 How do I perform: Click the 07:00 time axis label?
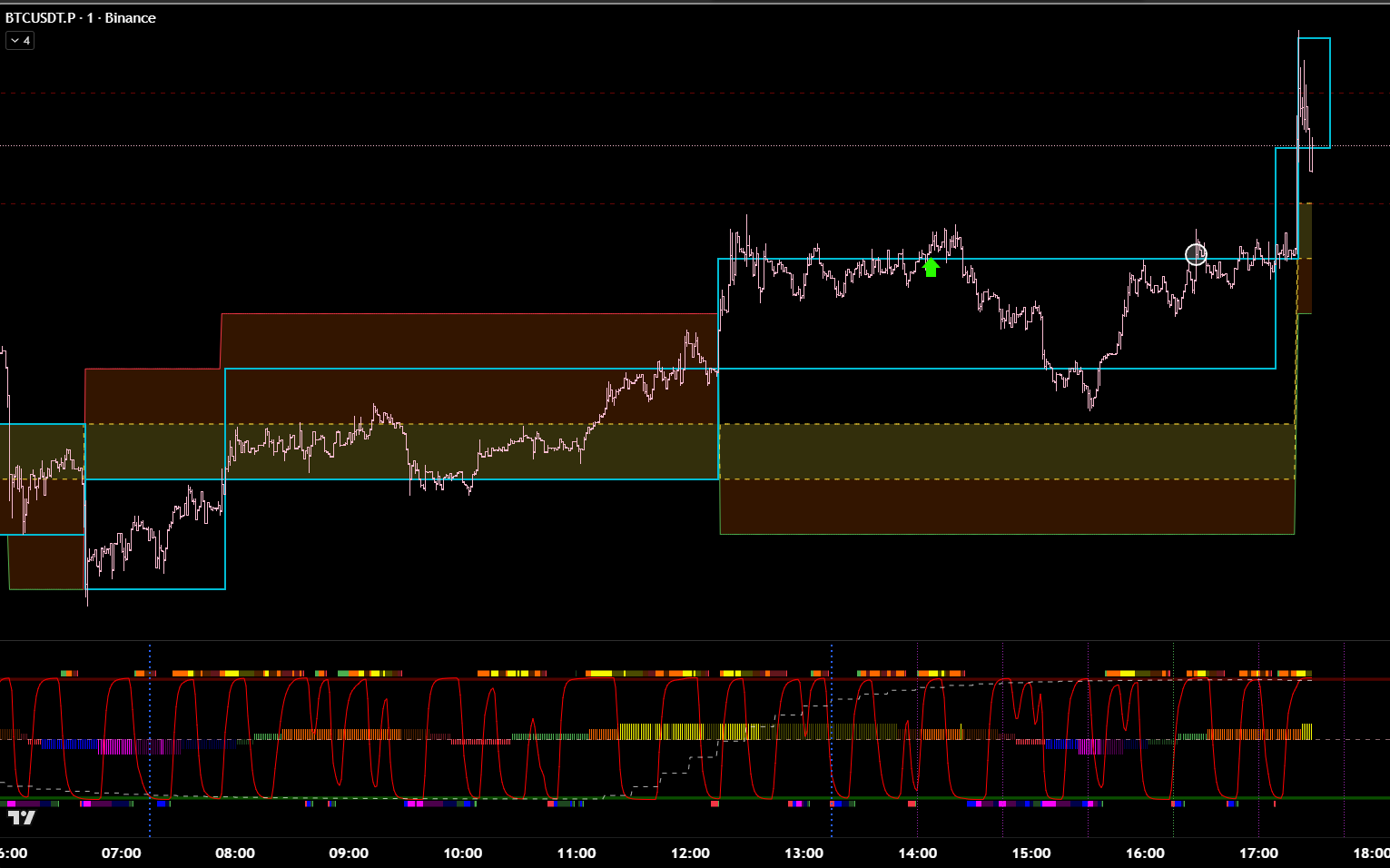point(121,853)
